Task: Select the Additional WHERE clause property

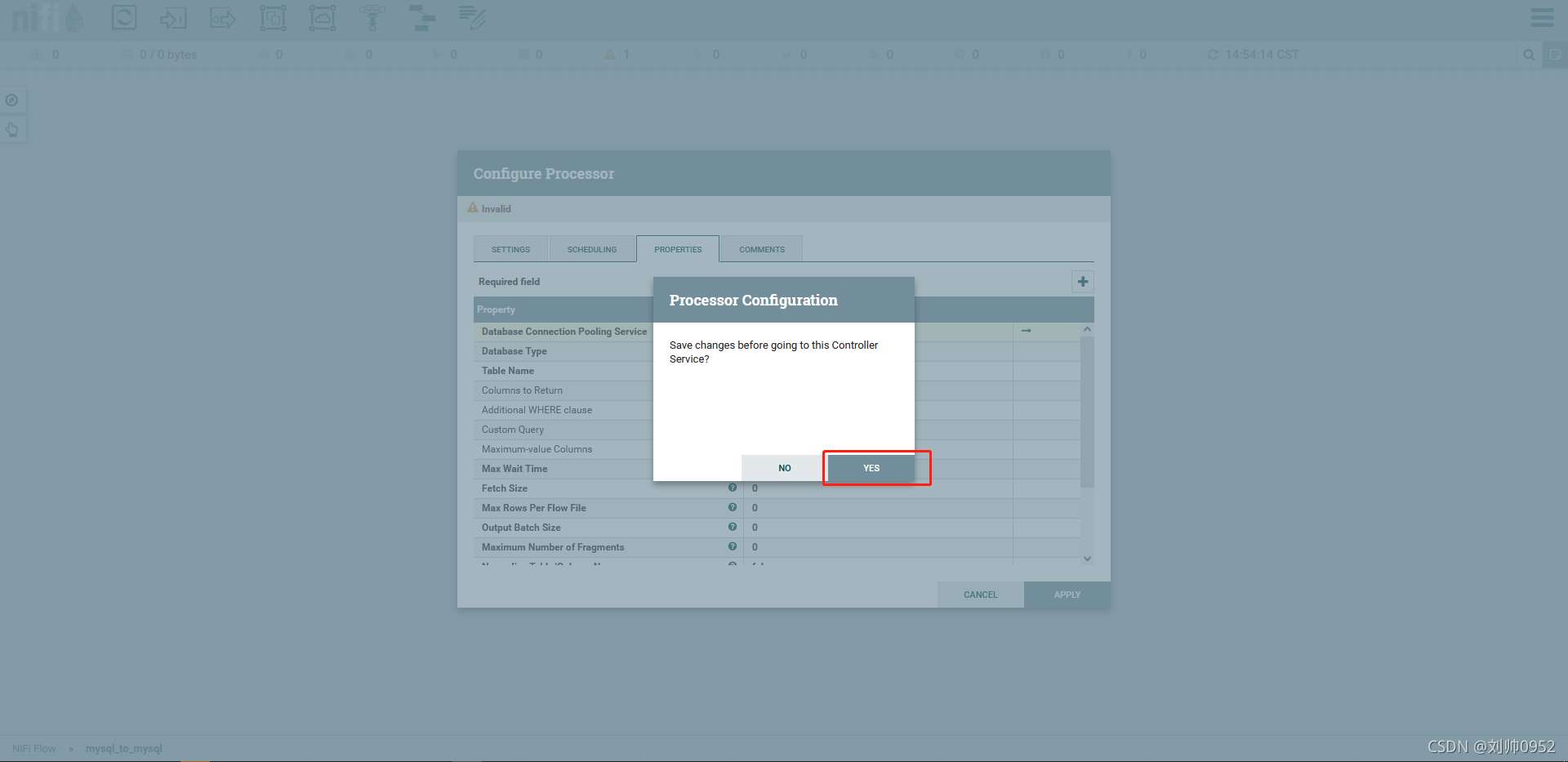Action: [537, 410]
